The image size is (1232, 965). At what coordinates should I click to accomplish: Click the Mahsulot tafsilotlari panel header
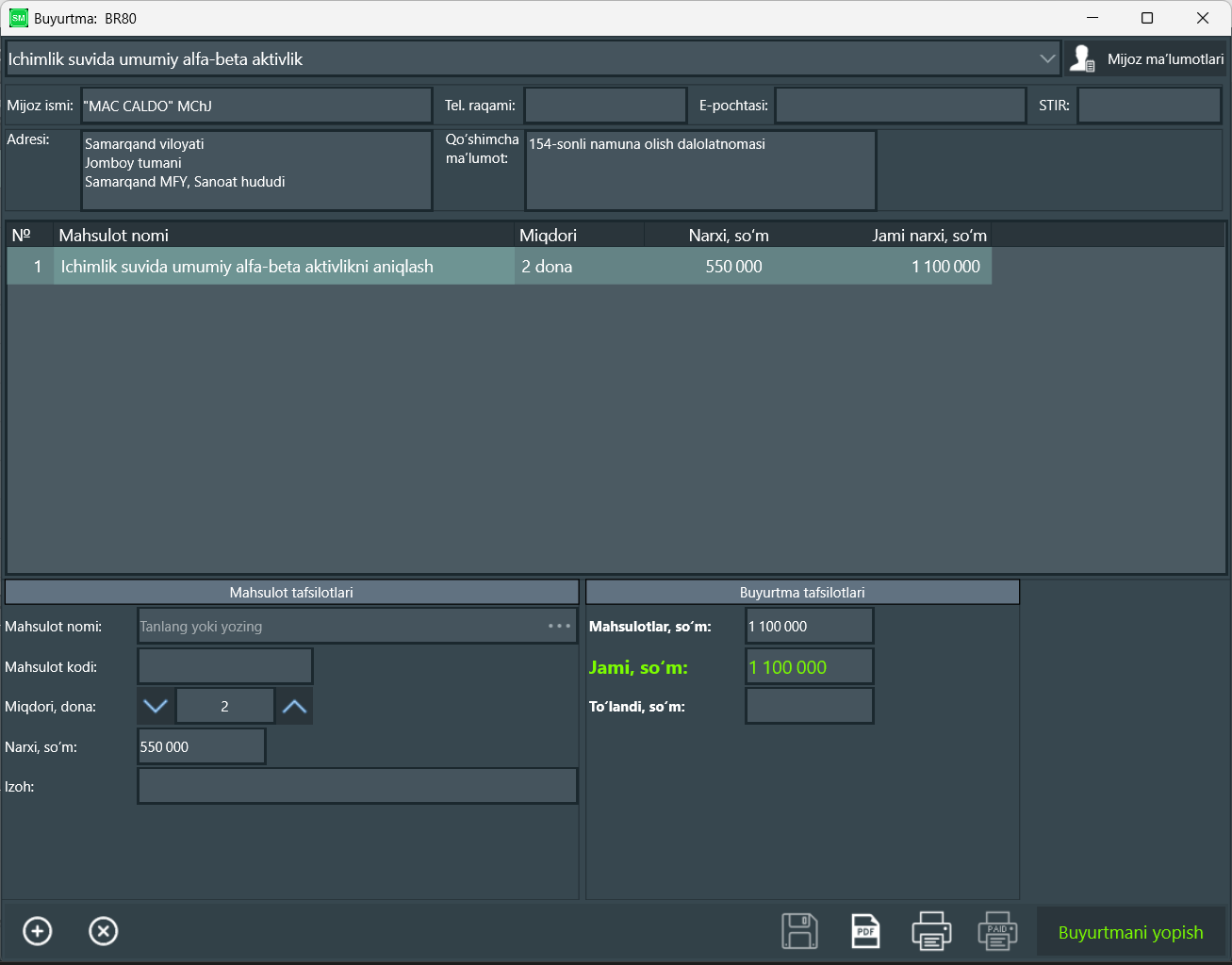(291, 592)
